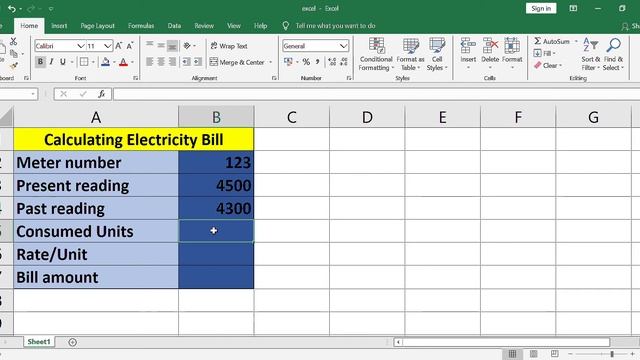640x360 pixels.
Task: Open Fill dropdown in Editing group
Action: [x=544, y=53]
